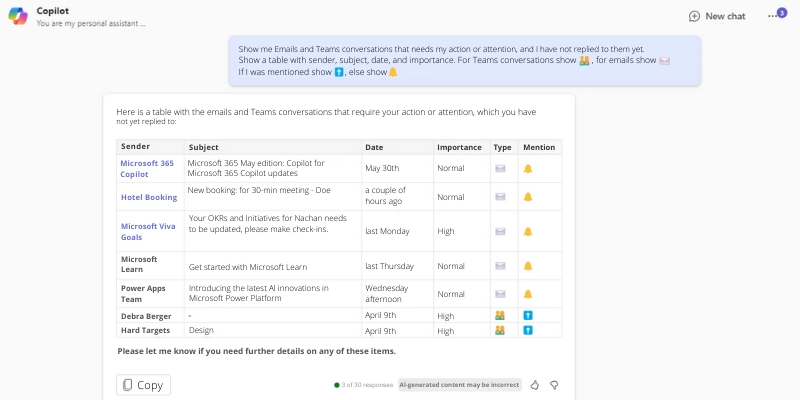
Task: Select the Hard Targets sender cell
Action: coord(150,330)
